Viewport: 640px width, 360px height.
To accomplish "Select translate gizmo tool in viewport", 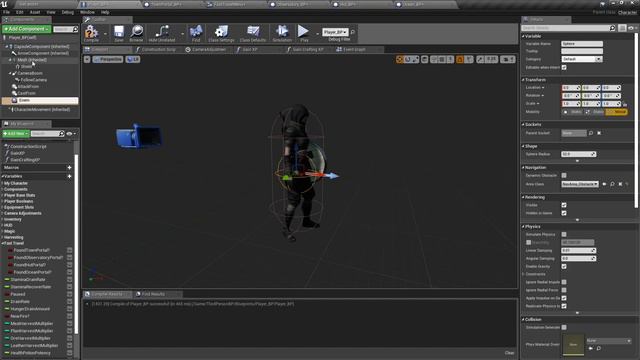I will (x=399, y=60).
